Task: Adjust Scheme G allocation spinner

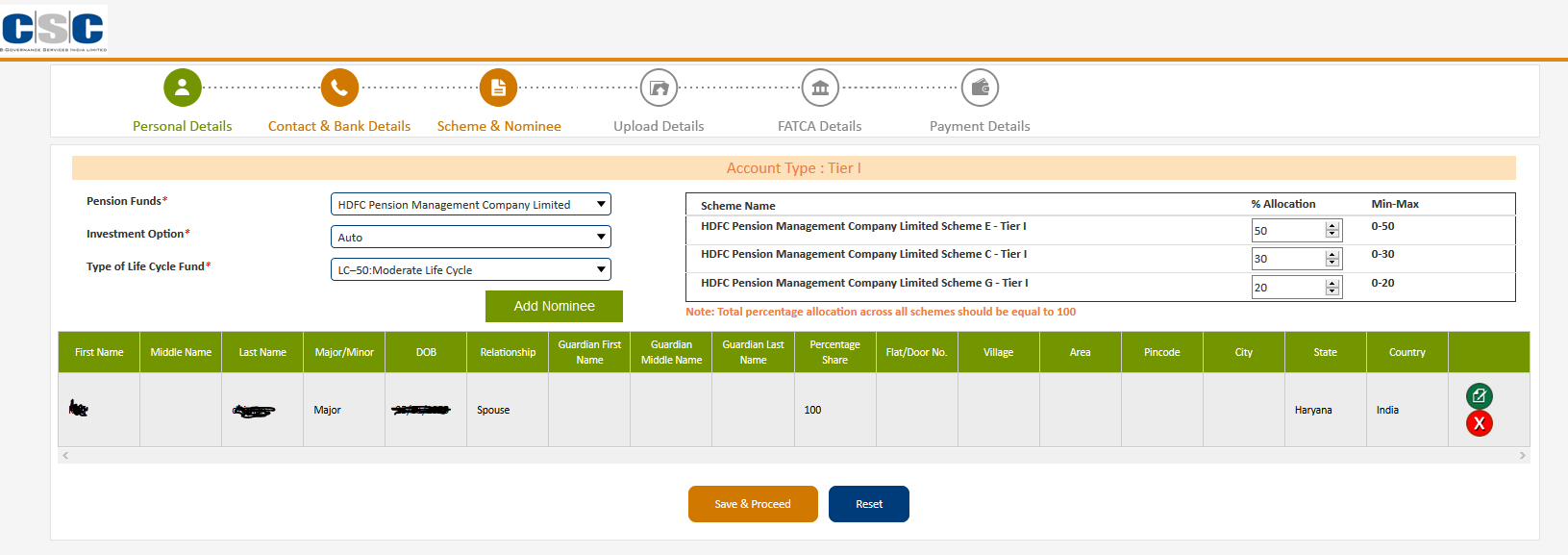Action: [x=1332, y=287]
